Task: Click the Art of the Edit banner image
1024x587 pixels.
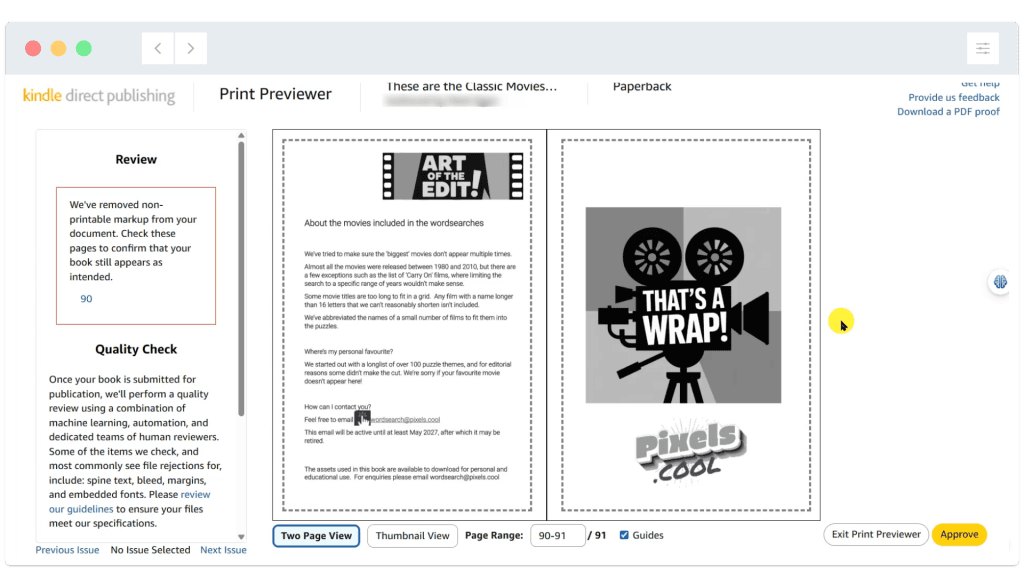Action: [x=453, y=176]
